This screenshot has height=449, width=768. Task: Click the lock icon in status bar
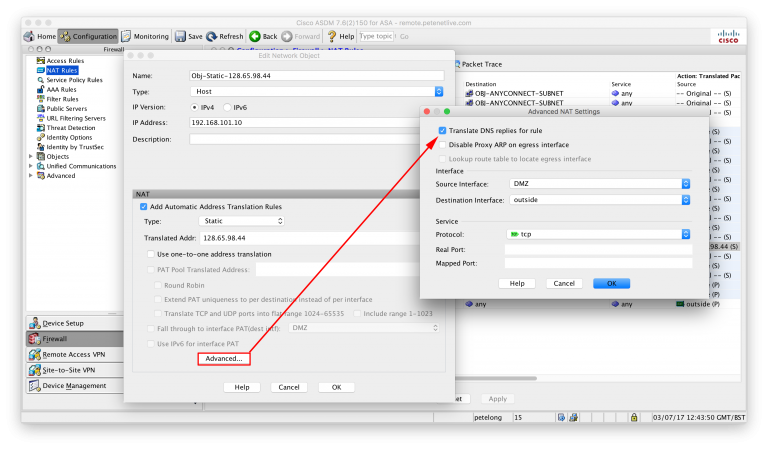point(634,418)
